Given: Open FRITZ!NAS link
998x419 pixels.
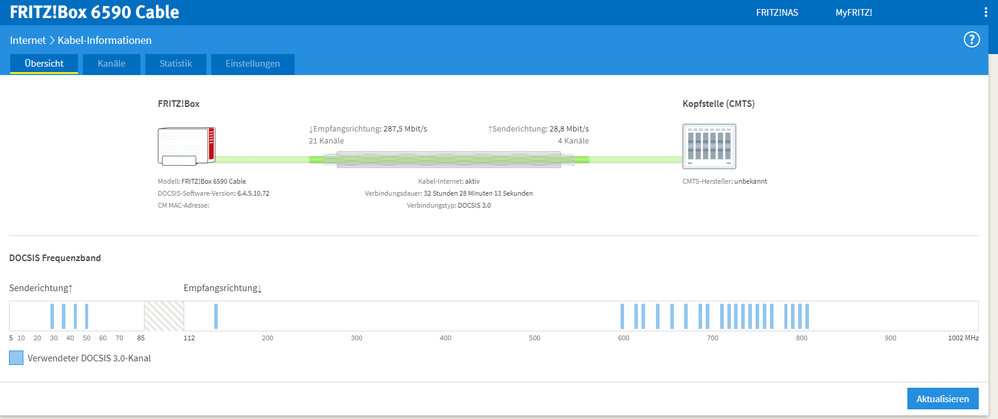Looking at the screenshot, I should click(777, 13).
